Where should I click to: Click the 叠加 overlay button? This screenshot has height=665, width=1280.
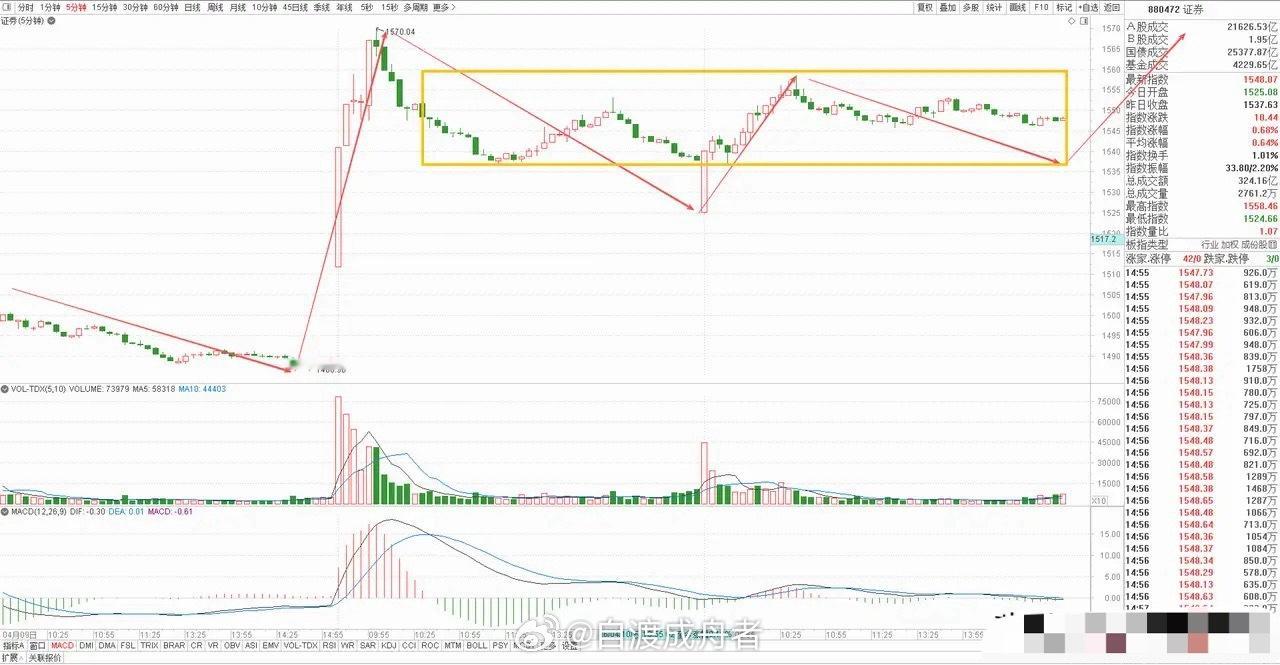(948, 7)
